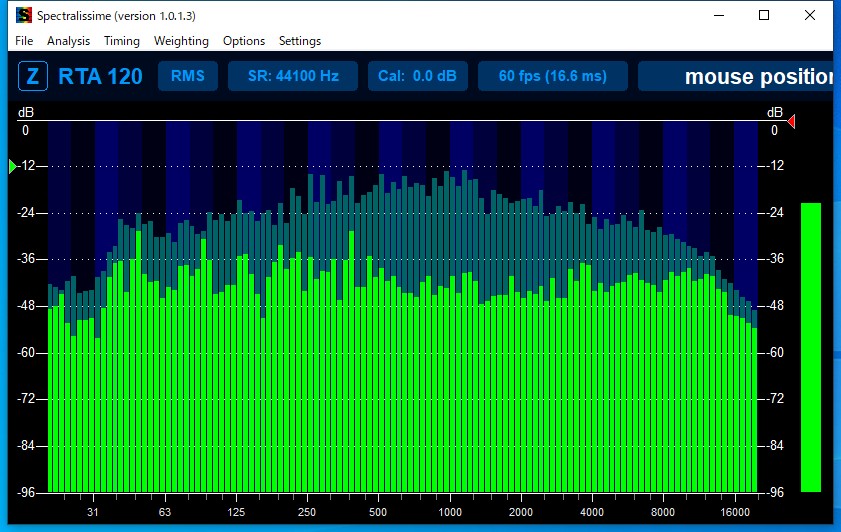Viewport: 841px width, 532px height.
Task: Click the Spectralissime app icon in title bar
Action: pos(23,15)
